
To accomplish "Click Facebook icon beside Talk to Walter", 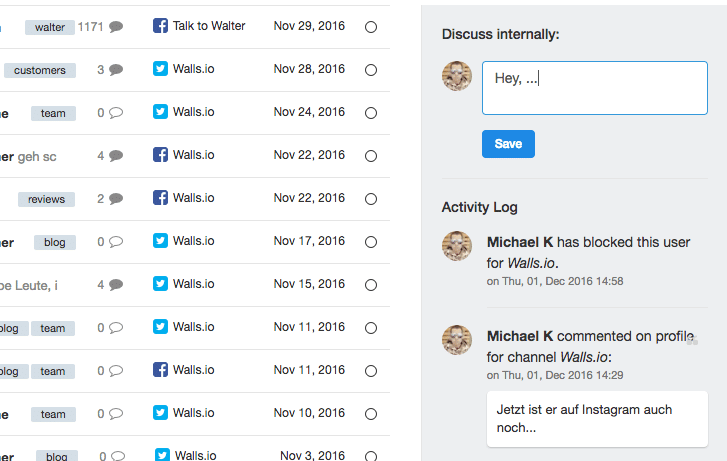I will click(x=160, y=26).
